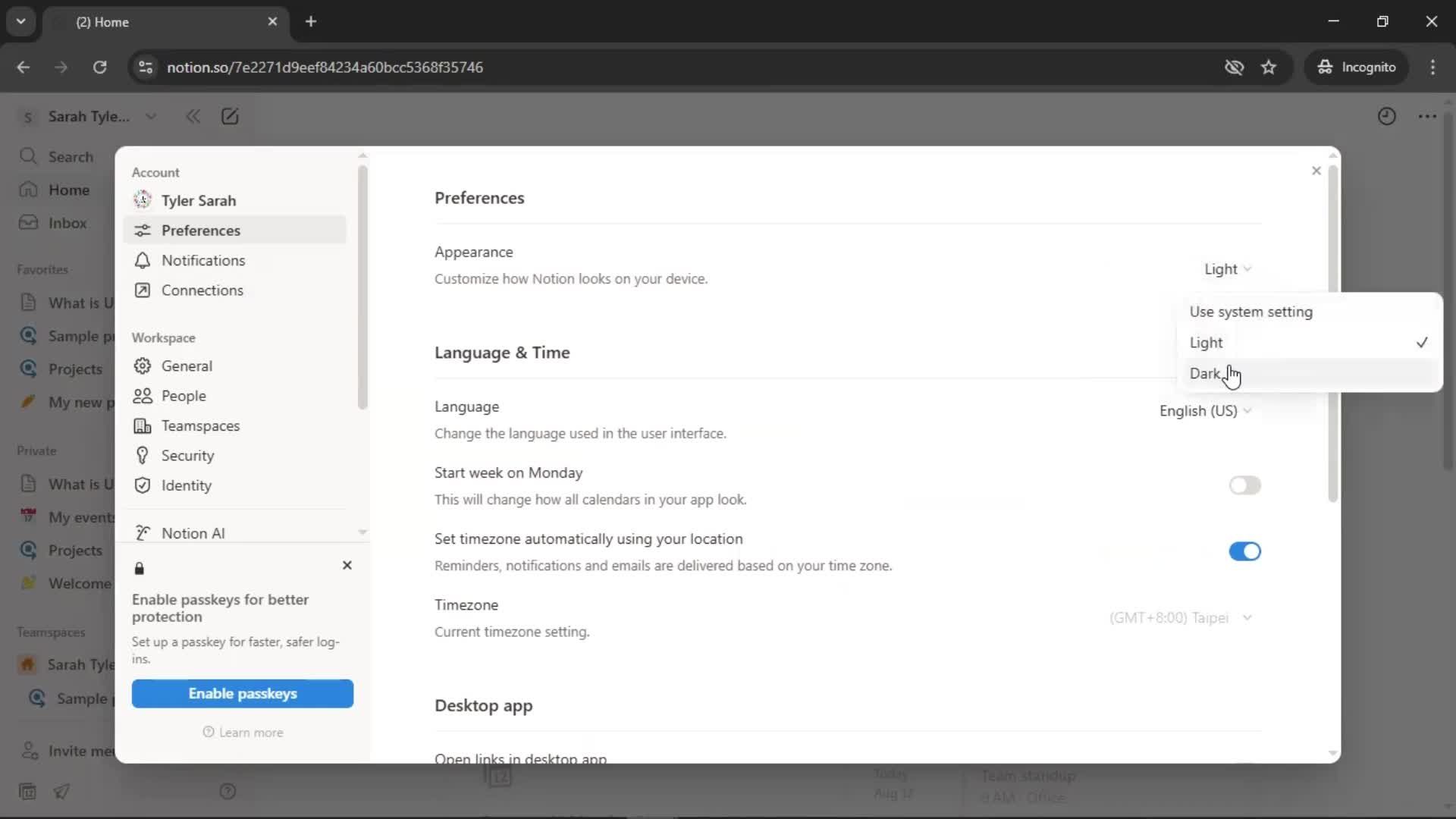Click the People icon in settings
Viewport: 1456px width, 819px height.
click(142, 396)
